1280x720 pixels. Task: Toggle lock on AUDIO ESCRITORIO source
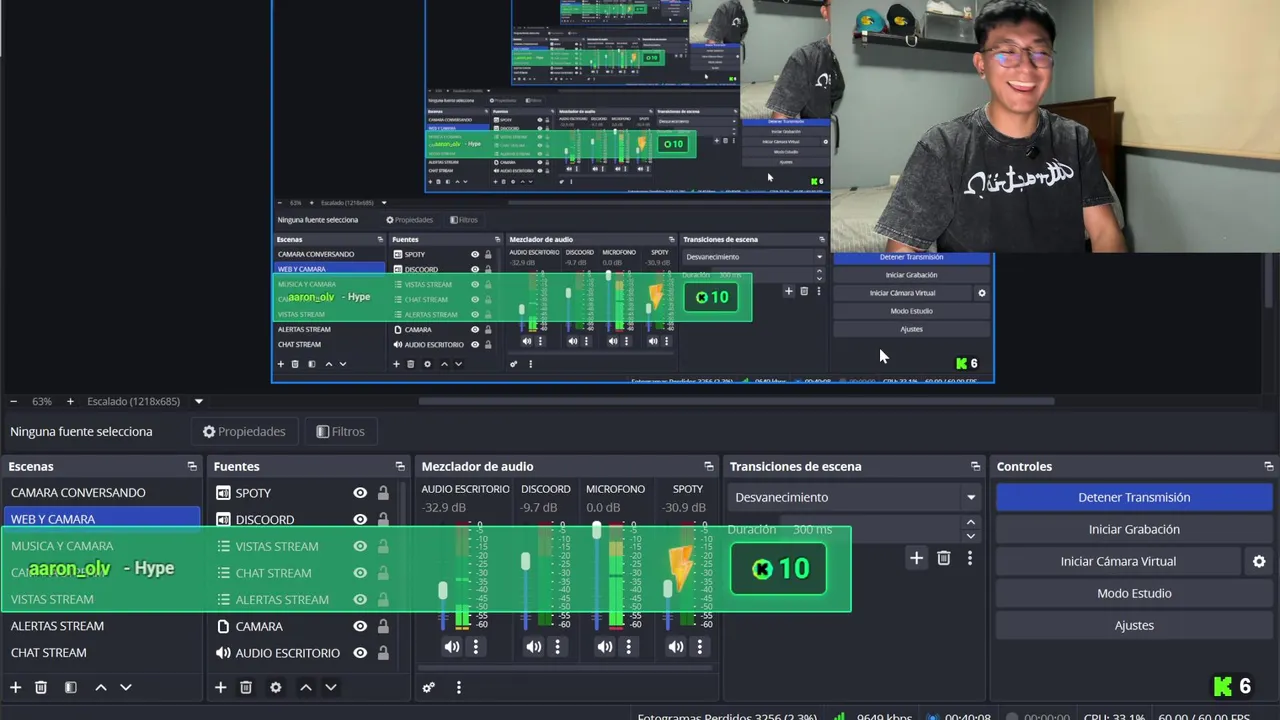pos(383,653)
